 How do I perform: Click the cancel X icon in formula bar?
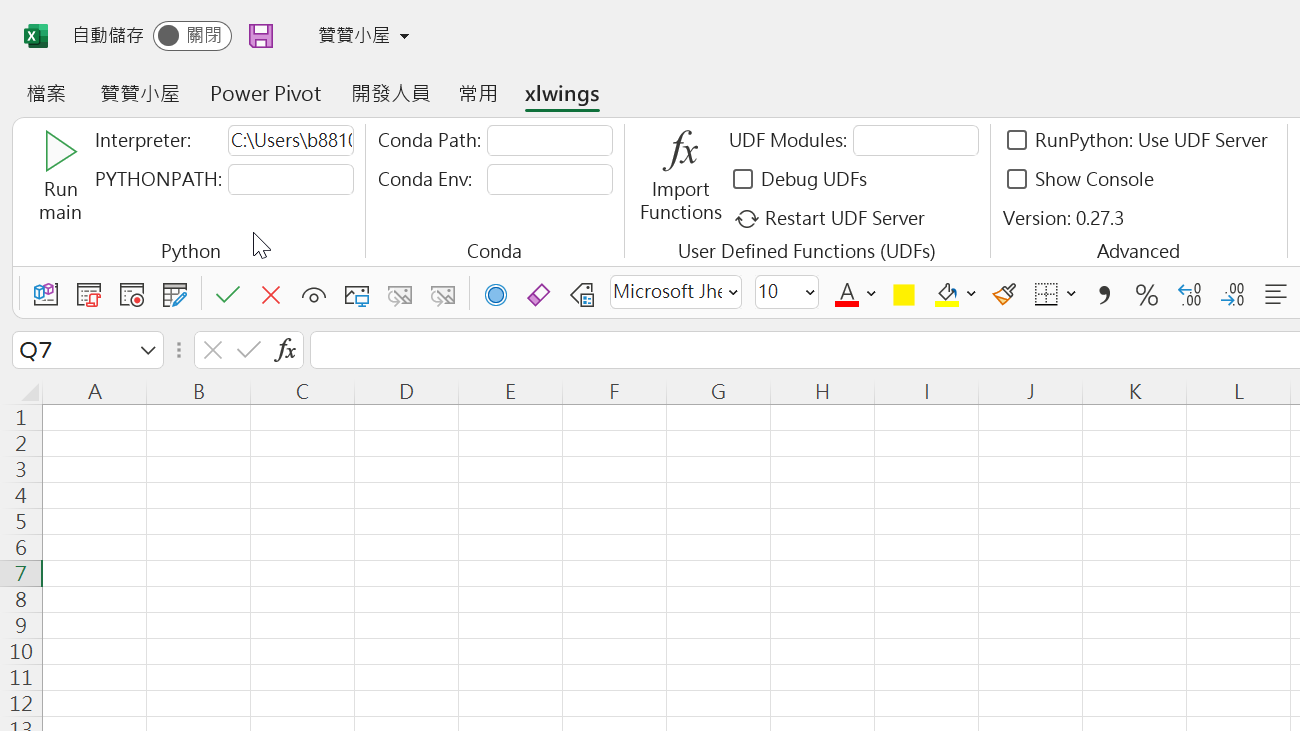click(213, 350)
